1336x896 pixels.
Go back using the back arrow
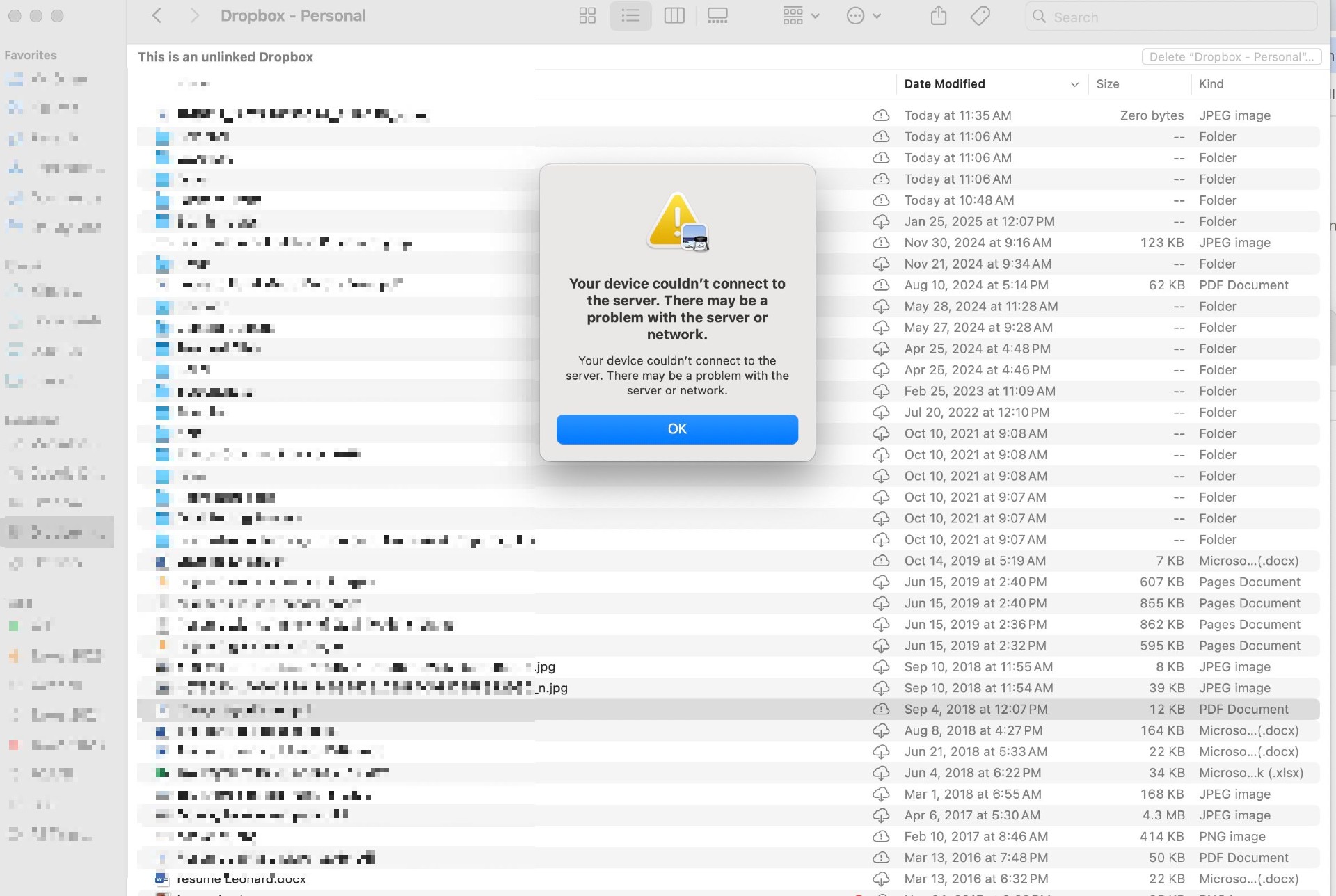click(157, 16)
